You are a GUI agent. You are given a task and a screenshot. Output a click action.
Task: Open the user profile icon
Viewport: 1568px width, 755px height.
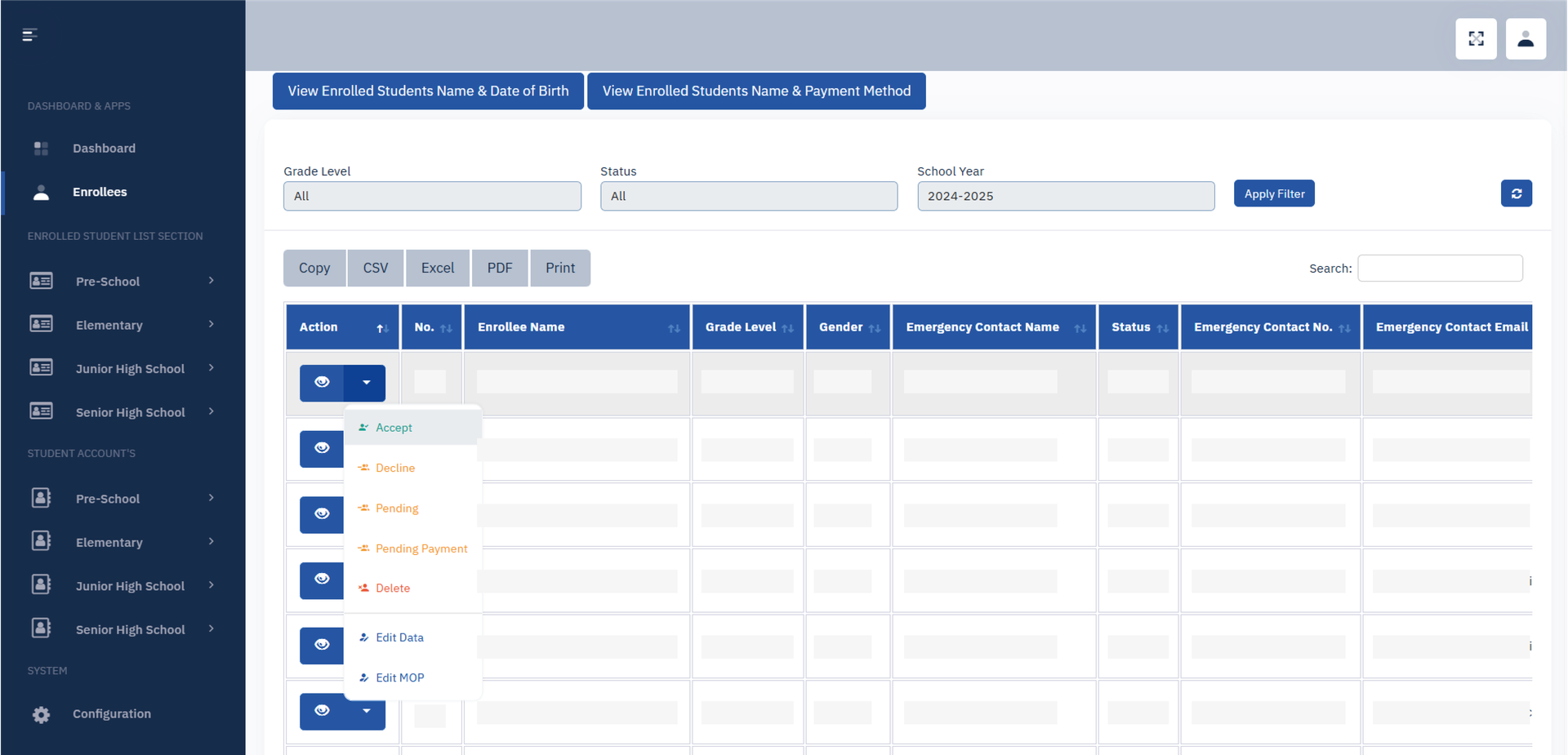coord(1525,39)
